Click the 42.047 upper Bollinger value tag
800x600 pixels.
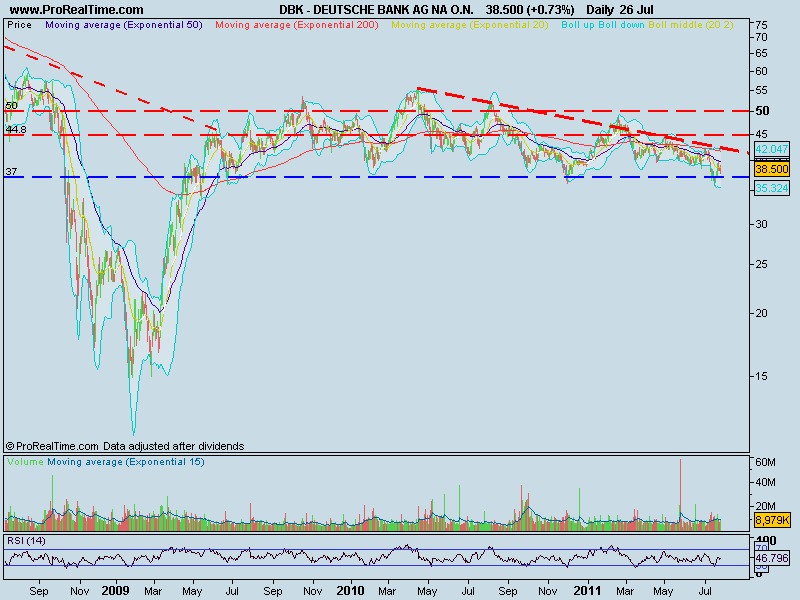point(771,149)
